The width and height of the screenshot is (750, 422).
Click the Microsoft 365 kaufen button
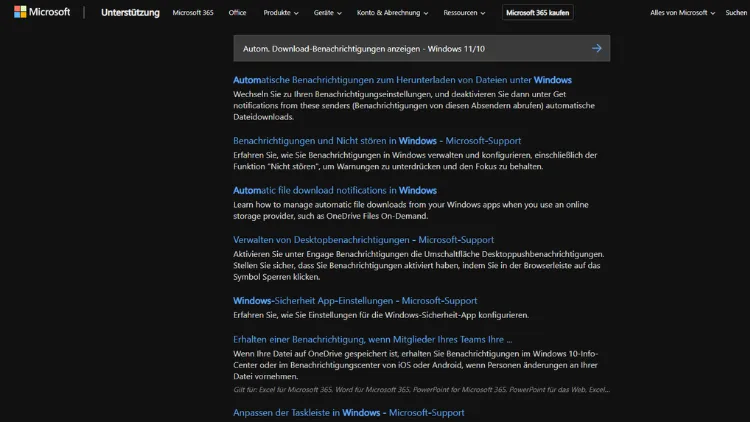[x=538, y=13]
